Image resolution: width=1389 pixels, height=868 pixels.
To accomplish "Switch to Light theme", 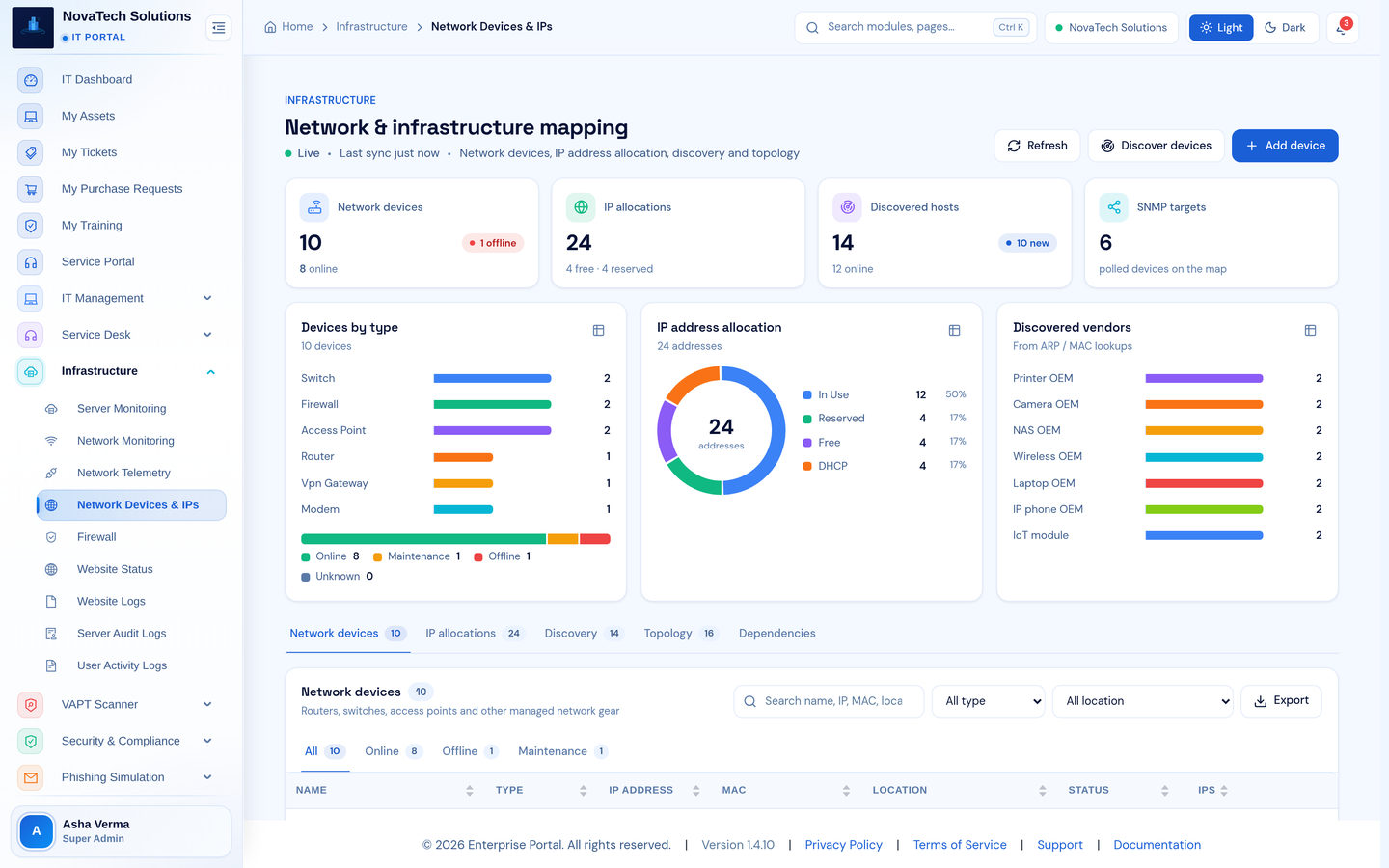I will (1221, 28).
